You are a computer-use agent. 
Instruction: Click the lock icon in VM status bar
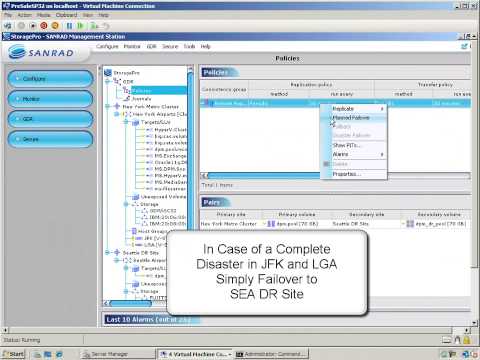click(x=467, y=340)
